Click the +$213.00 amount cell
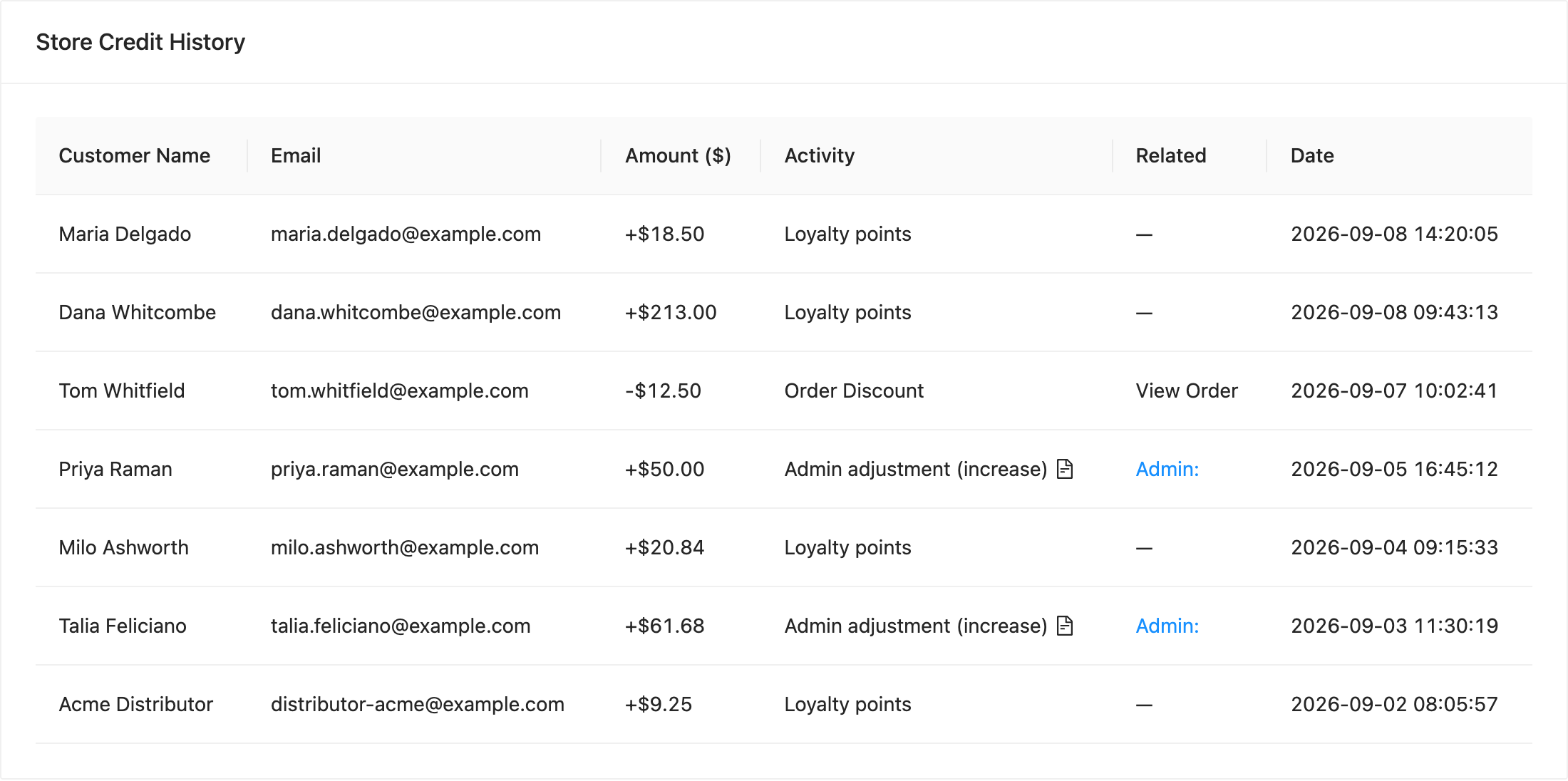Image resolution: width=1568 pixels, height=781 pixels. pos(671,312)
